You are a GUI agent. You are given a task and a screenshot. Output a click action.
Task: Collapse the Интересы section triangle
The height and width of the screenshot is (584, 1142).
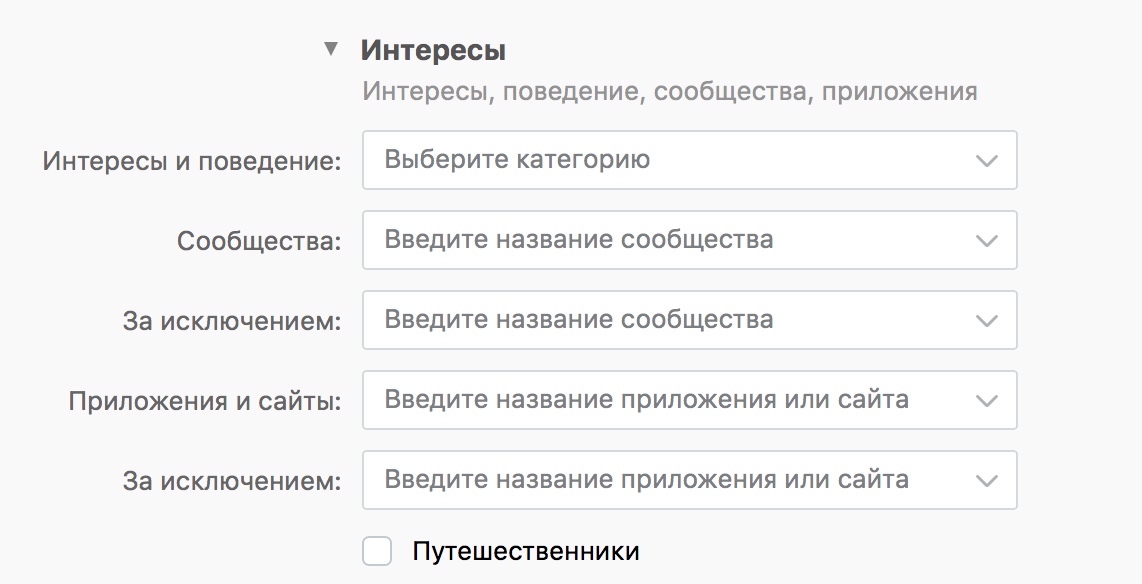(x=331, y=49)
